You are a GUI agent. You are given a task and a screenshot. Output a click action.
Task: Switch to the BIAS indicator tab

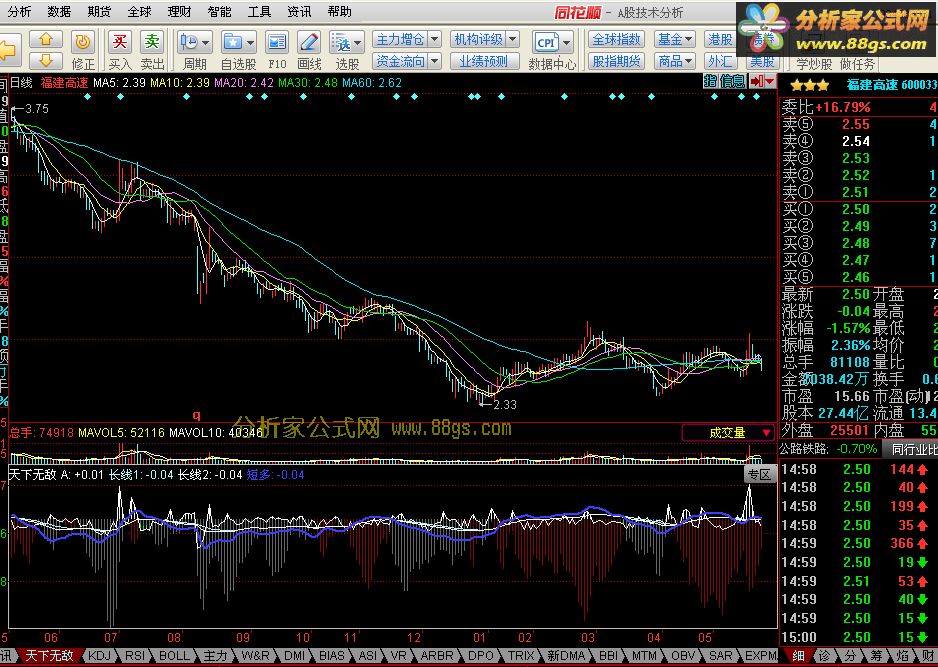click(331, 656)
